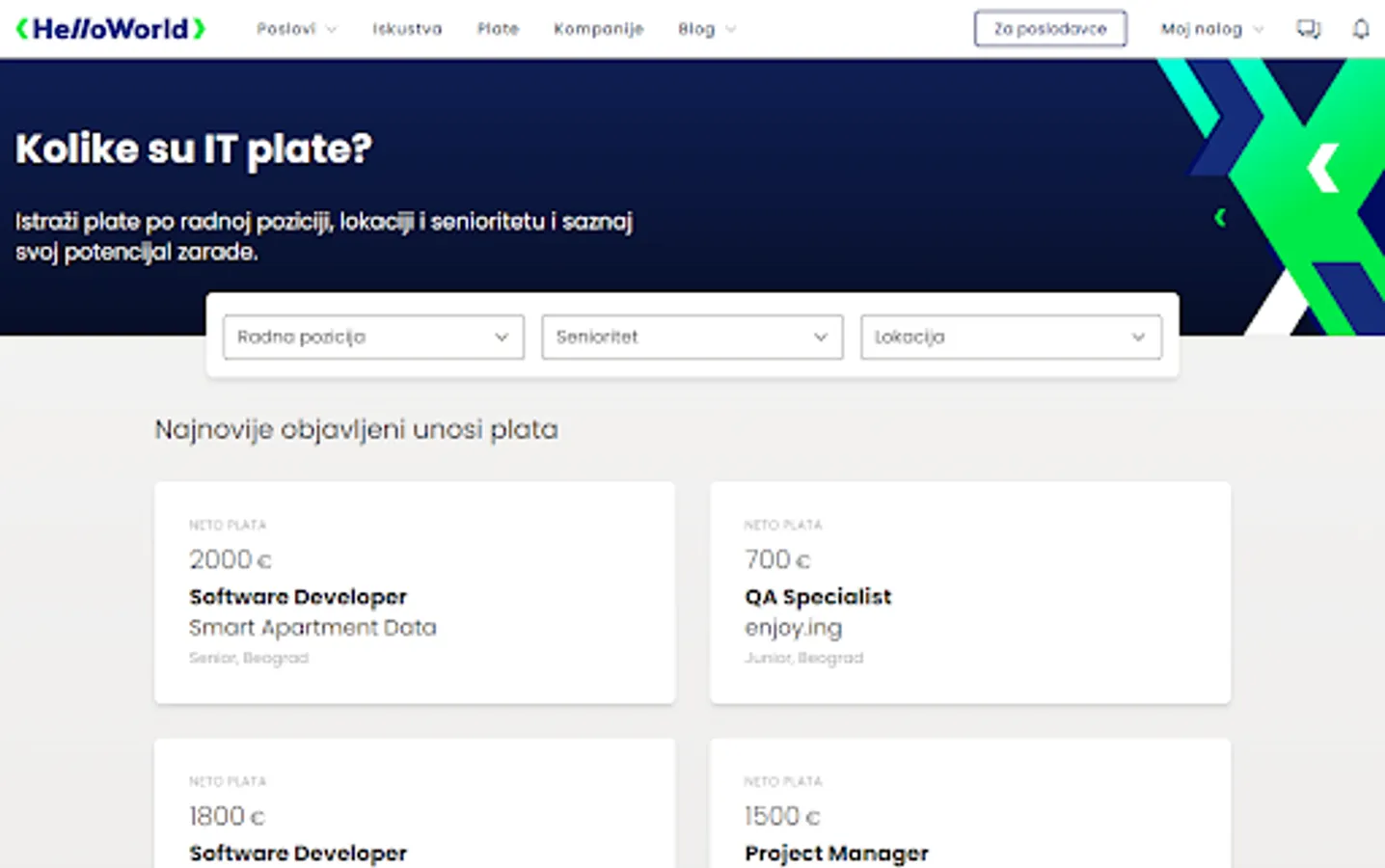Click the '1800 €' salary value
The height and width of the screenshot is (868, 1385).
coord(227,816)
